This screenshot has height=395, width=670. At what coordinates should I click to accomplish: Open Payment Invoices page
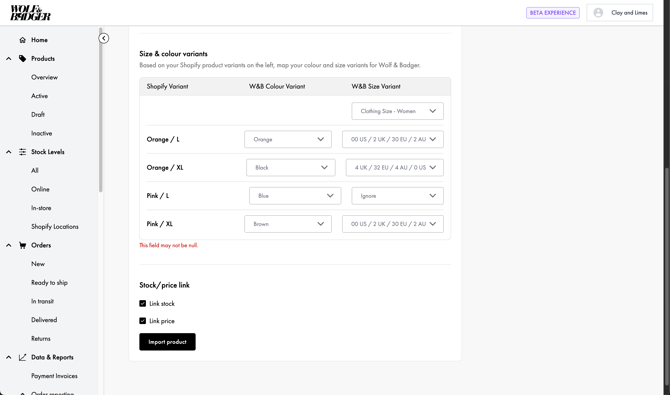(x=54, y=376)
